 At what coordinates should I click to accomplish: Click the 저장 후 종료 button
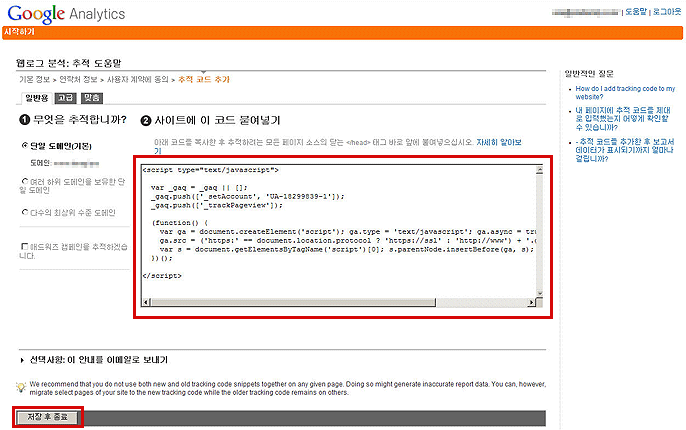(x=48, y=417)
